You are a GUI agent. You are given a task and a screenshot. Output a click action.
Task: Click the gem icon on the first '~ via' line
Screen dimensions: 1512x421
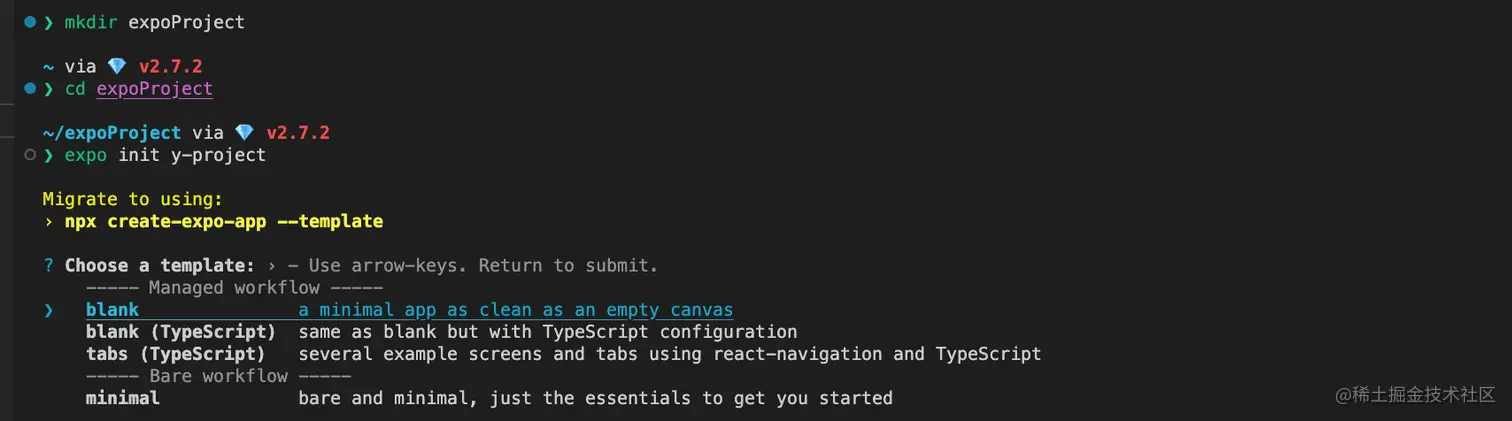pos(117,67)
